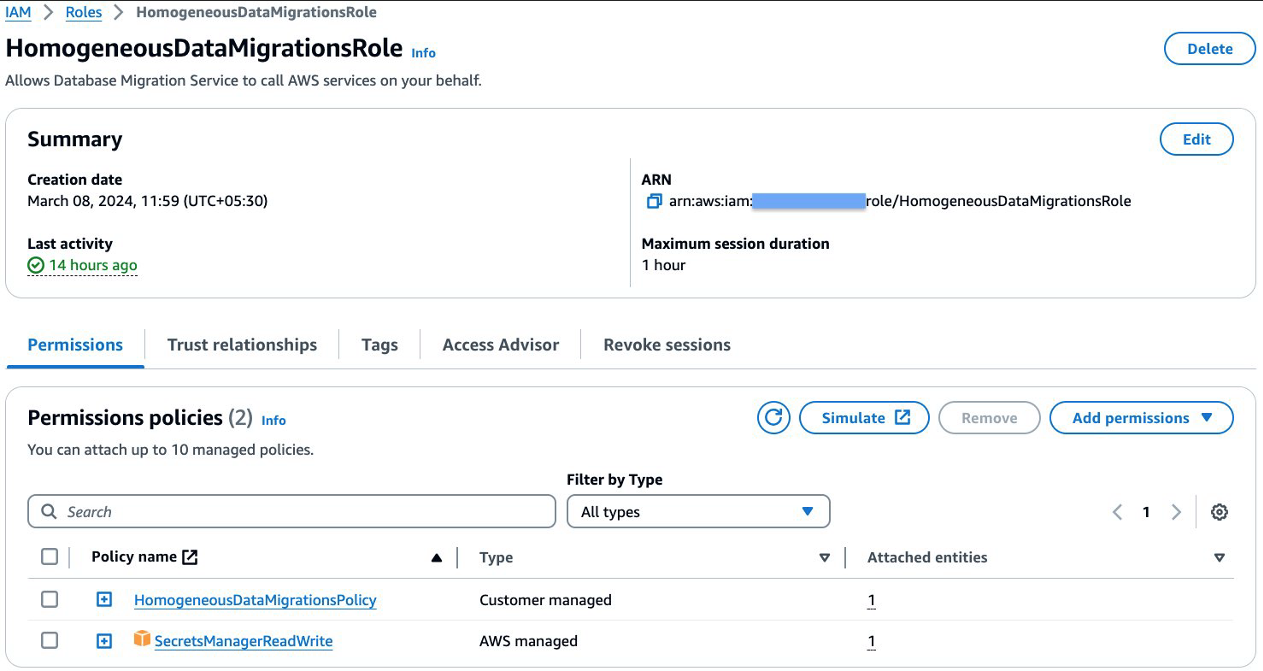Open the Add permissions dropdown
Viewport: 1263px width, 671px height.
[1141, 418]
